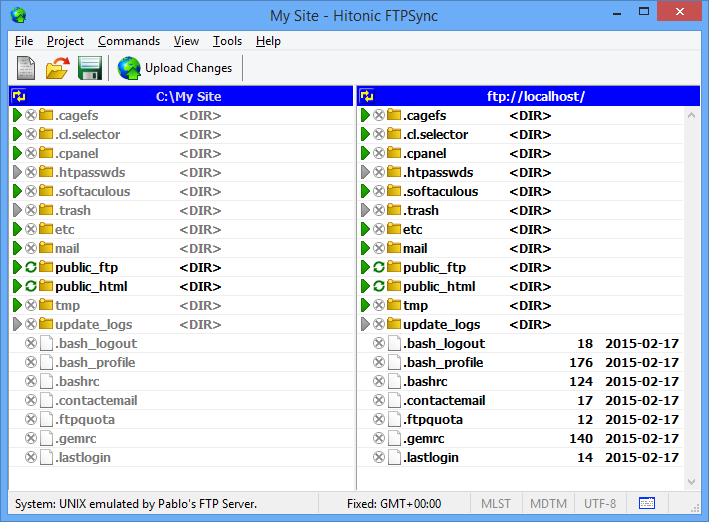Click the local .contactemail file icon
The image size is (709, 522).
point(47,400)
